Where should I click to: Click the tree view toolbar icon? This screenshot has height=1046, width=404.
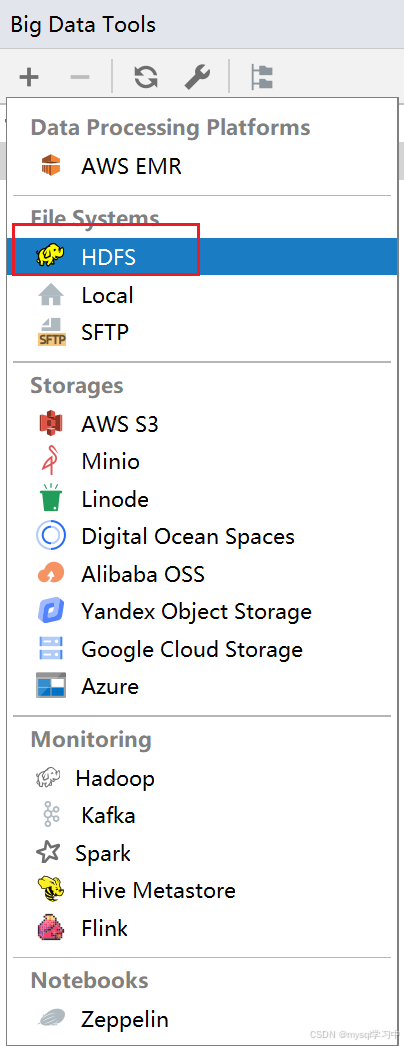pyautogui.click(x=261, y=77)
